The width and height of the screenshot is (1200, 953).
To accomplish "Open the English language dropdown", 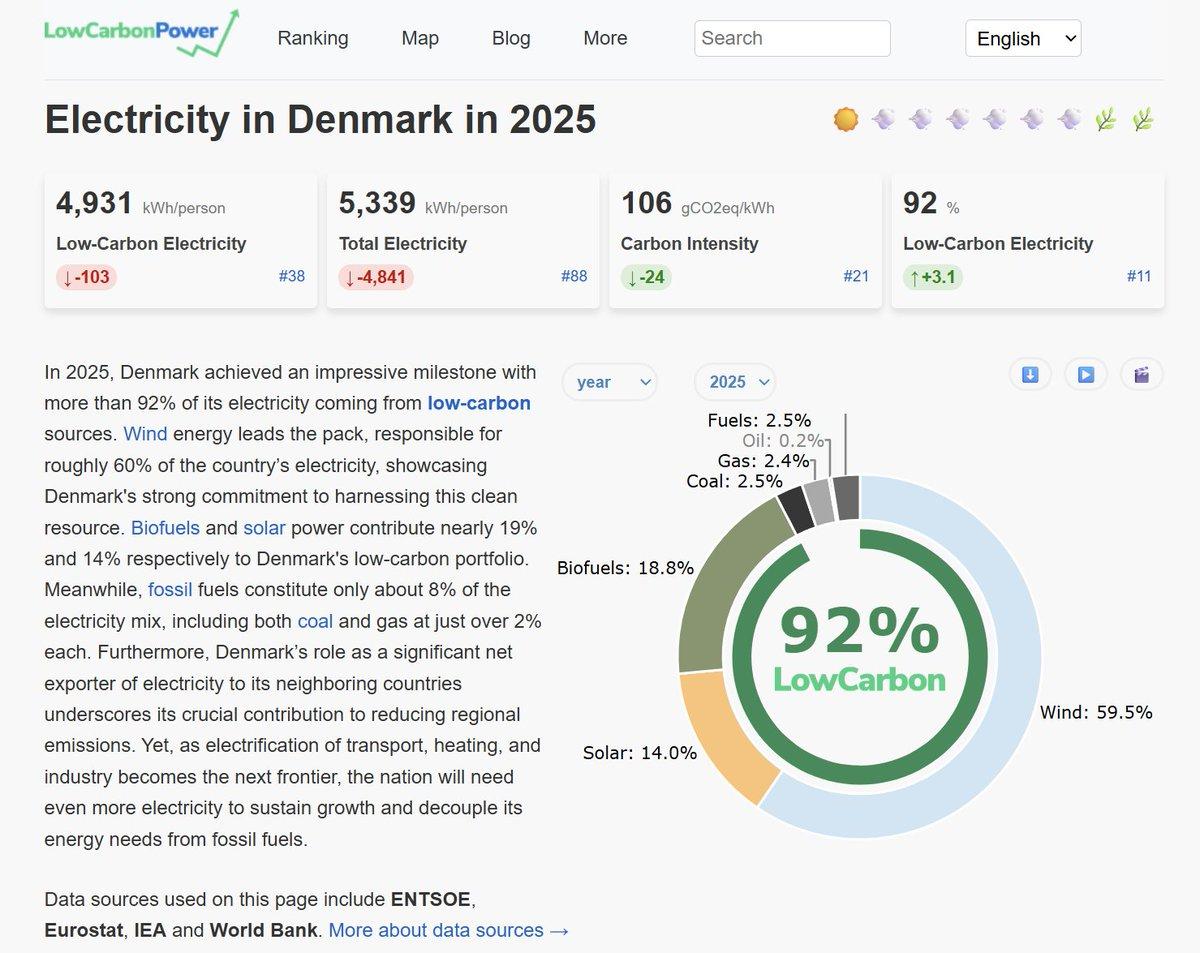I will coord(1022,38).
